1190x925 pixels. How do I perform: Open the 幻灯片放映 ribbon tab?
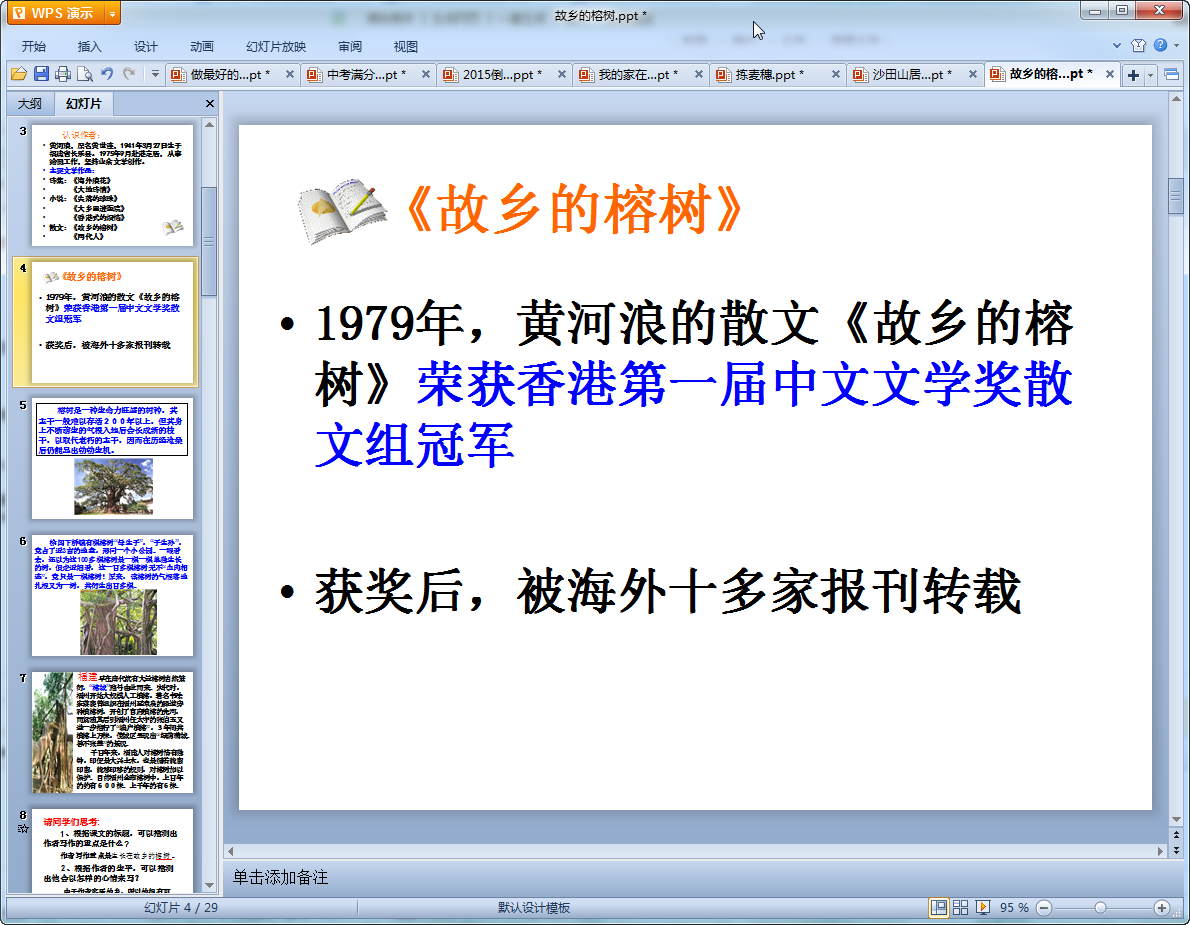(275, 46)
